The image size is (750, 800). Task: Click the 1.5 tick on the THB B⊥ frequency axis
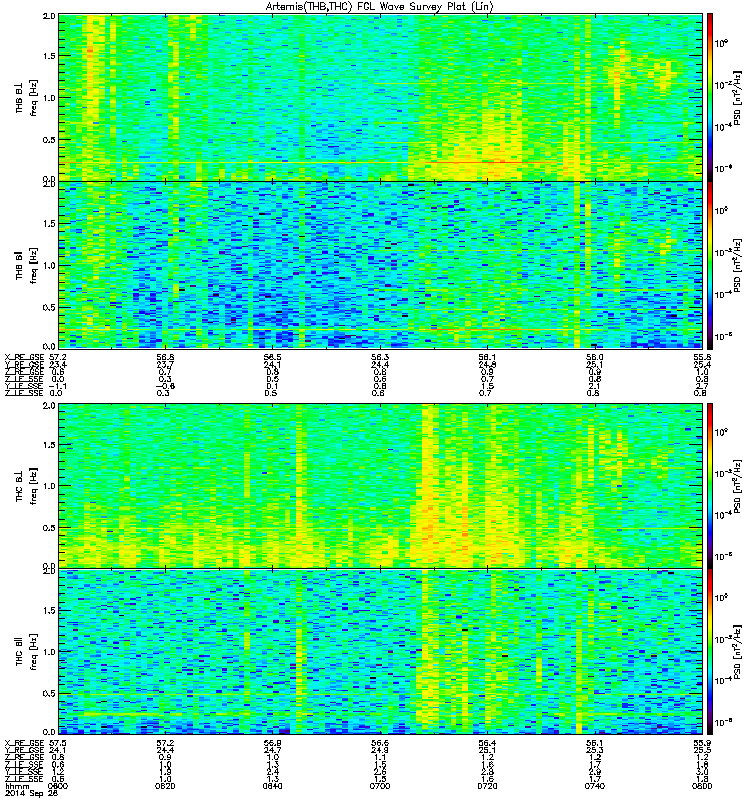click(x=49, y=56)
